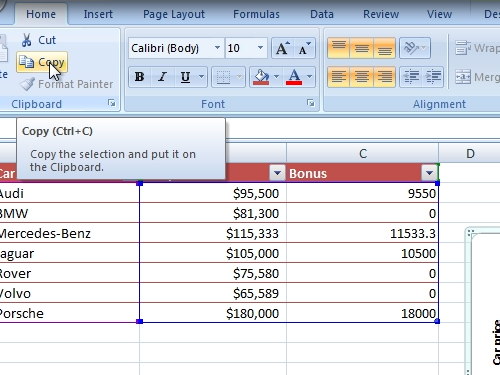Open the Page Layout tab

pos(174,14)
